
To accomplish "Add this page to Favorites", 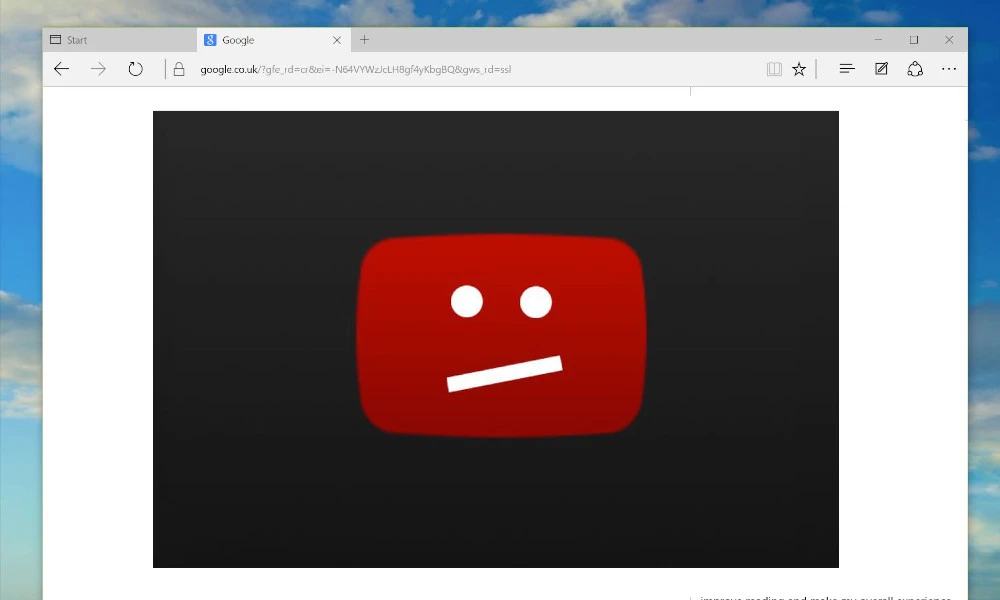I will pos(799,68).
